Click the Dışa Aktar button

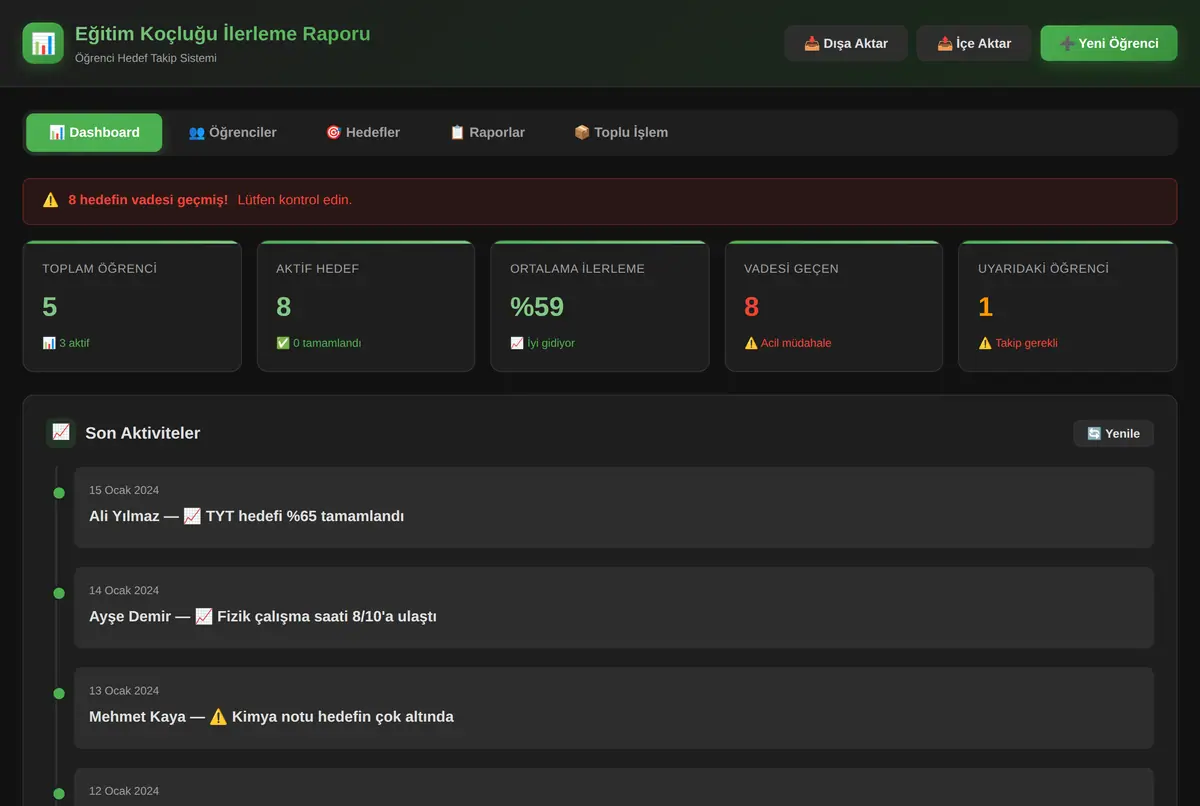[846, 43]
